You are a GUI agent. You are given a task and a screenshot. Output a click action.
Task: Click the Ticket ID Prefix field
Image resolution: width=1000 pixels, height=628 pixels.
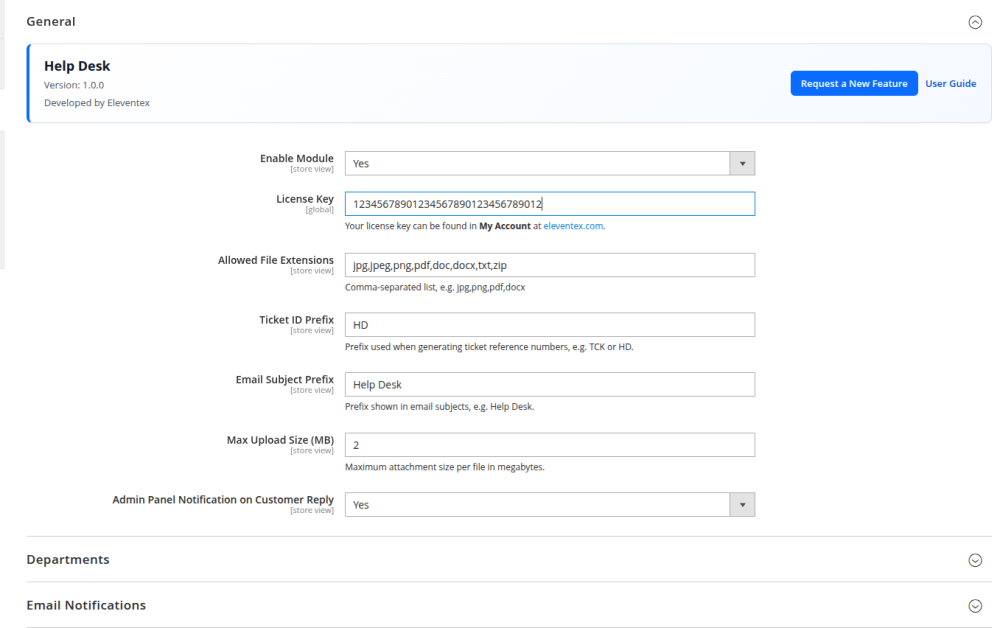[x=549, y=325]
